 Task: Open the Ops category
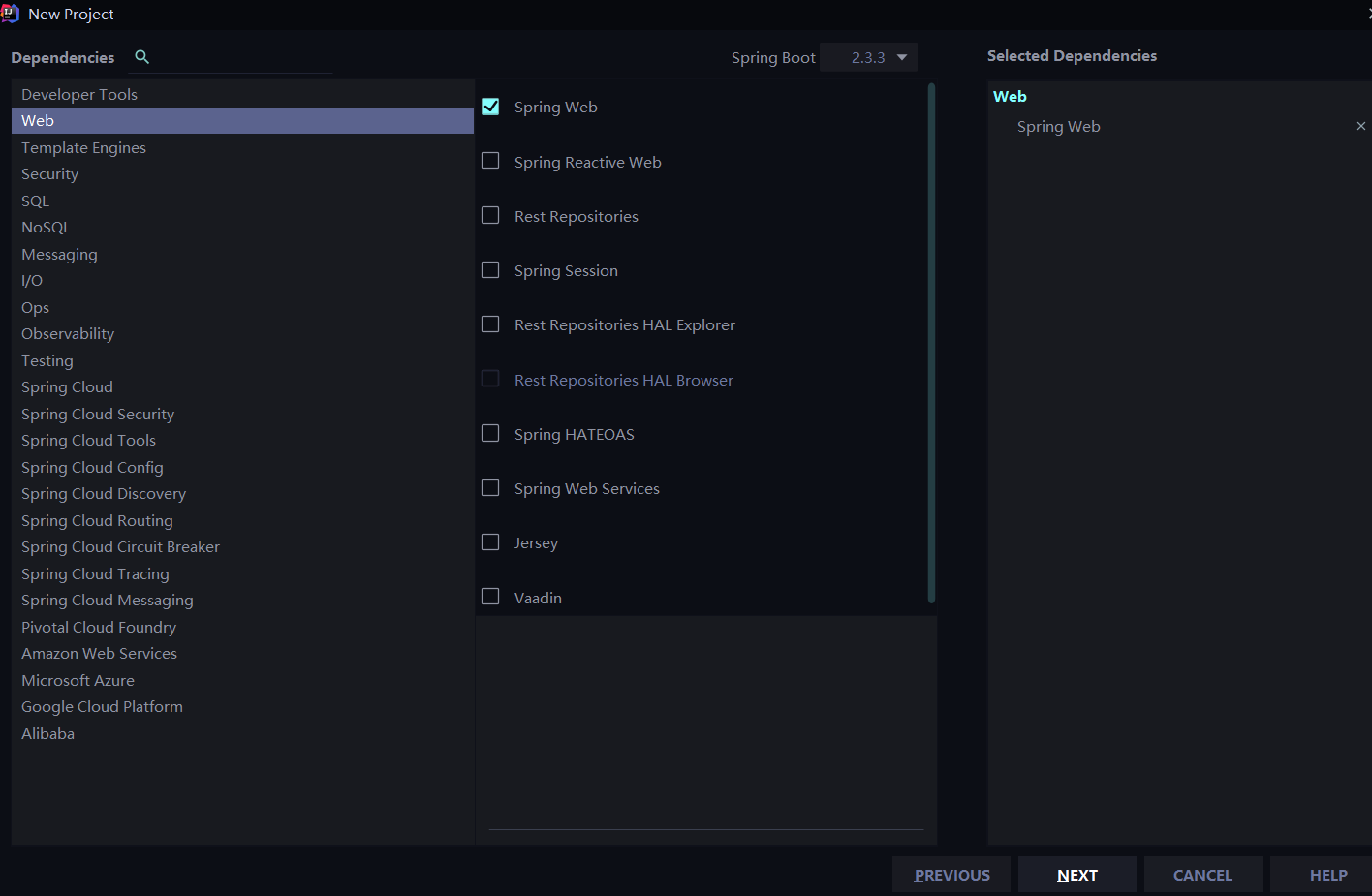(x=242, y=307)
